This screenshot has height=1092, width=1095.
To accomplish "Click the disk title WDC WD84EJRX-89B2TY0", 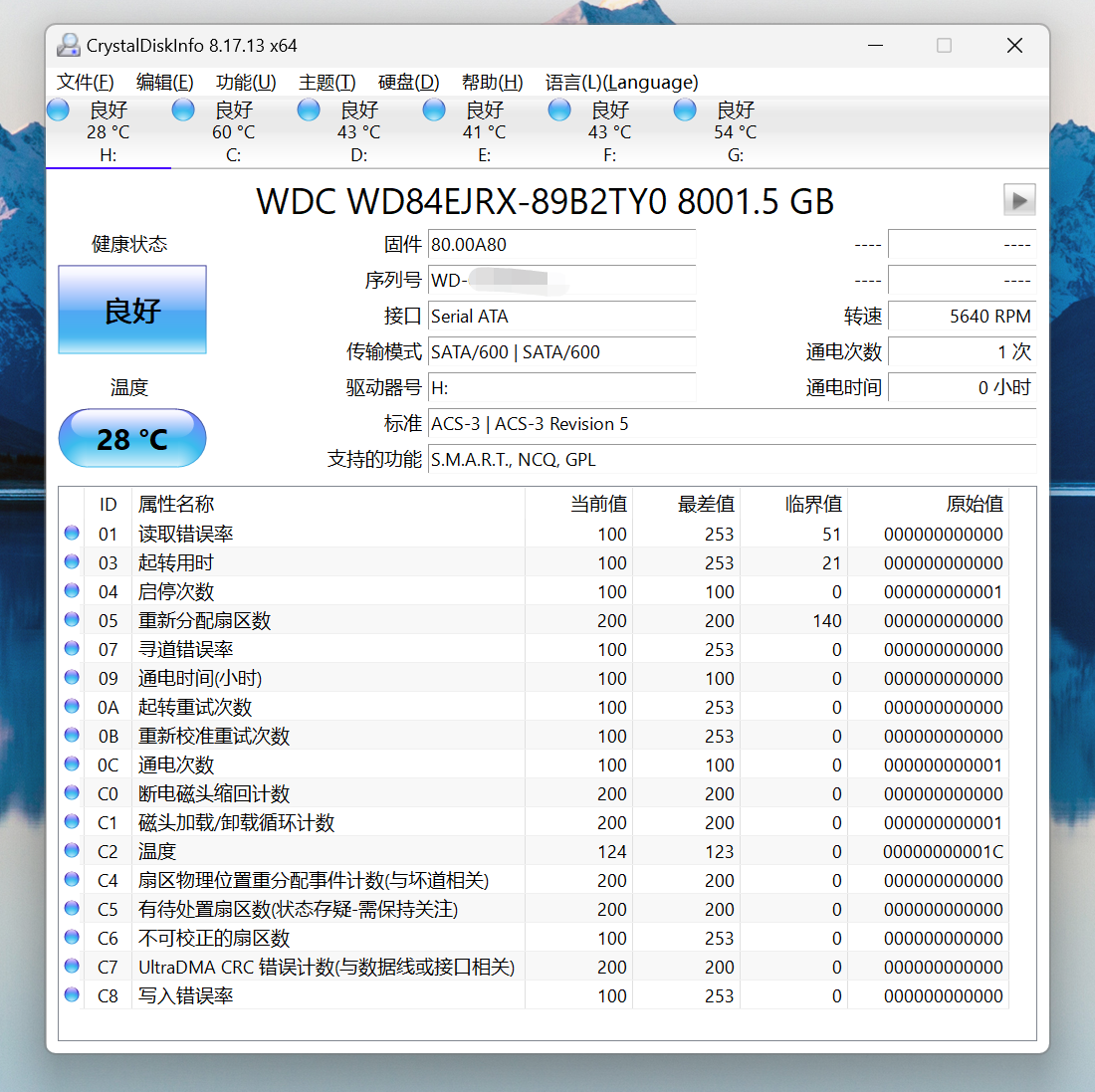I will 461,202.
